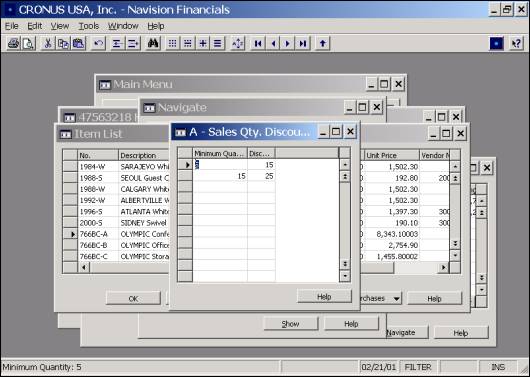The height and width of the screenshot is (377, 530).
Task: Click the Insert Line toolbar icon
Action: 117,43
